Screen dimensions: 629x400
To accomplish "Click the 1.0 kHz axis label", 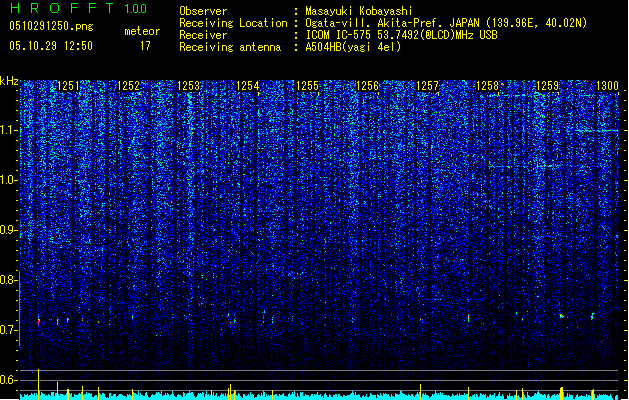I will 8,180.
